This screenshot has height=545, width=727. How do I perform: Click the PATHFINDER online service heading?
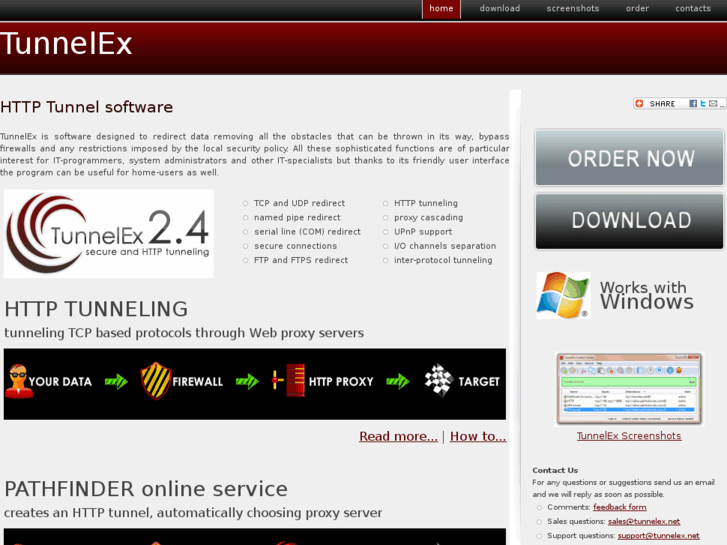click(x=146, y=489)
